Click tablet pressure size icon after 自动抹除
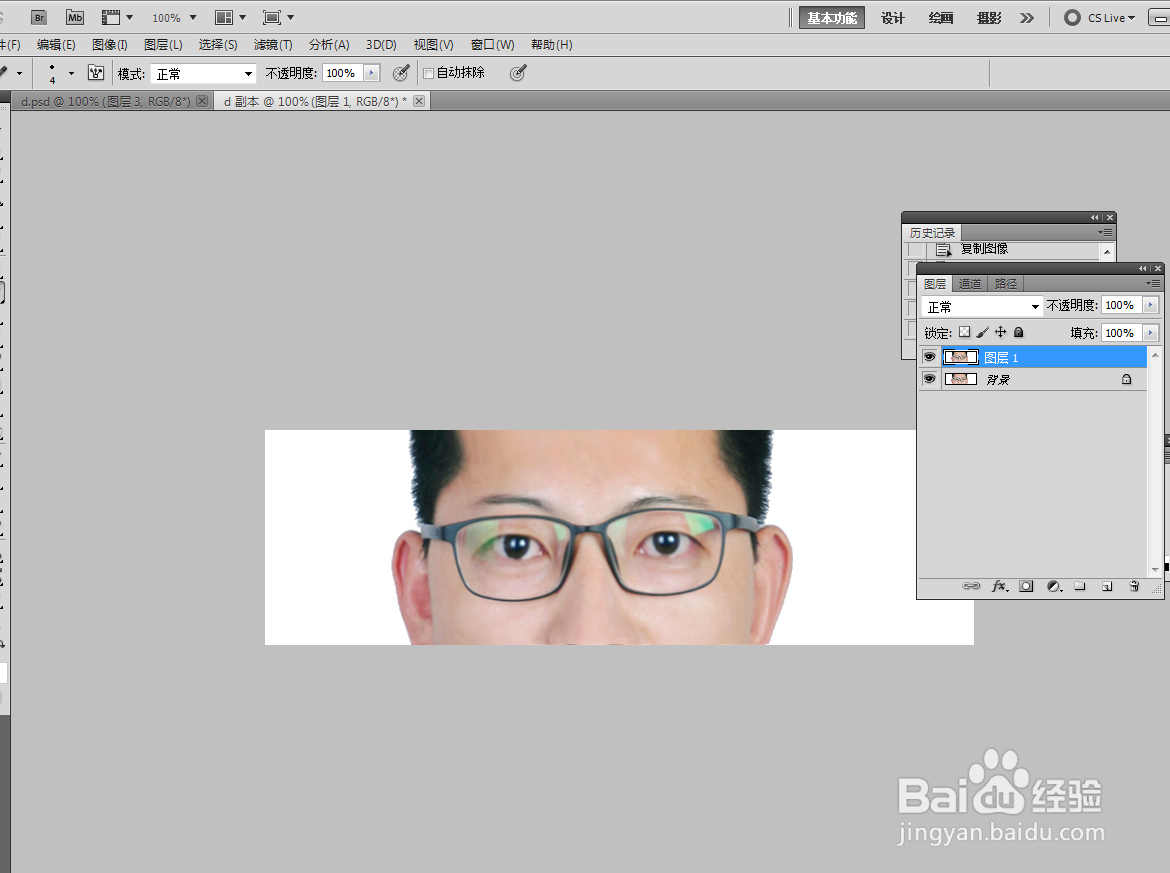The image size is (1170, 873). pyautogui.click(x=518, y=72)
